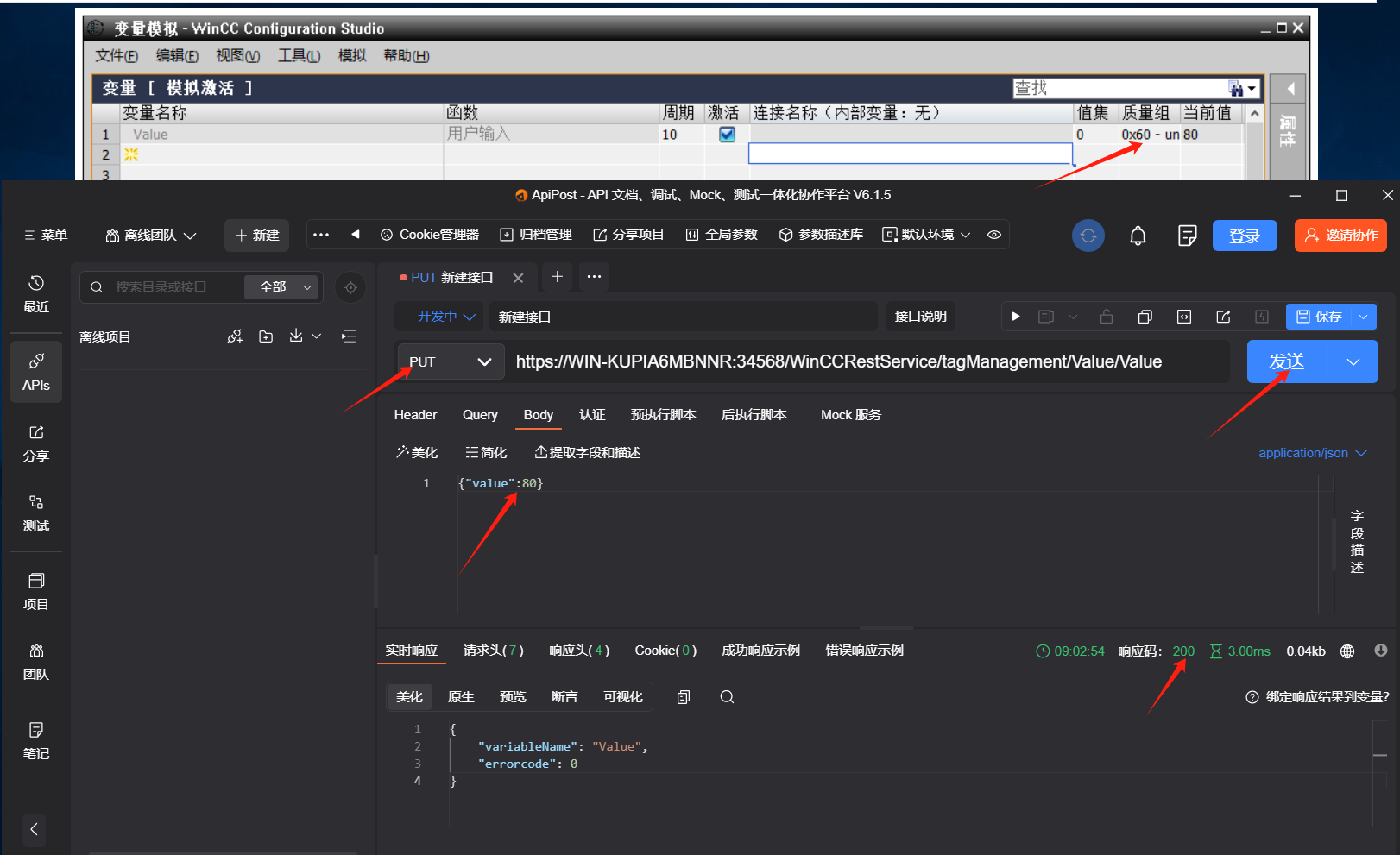Click the new folder icon in 离线项目

pos(266,336)
